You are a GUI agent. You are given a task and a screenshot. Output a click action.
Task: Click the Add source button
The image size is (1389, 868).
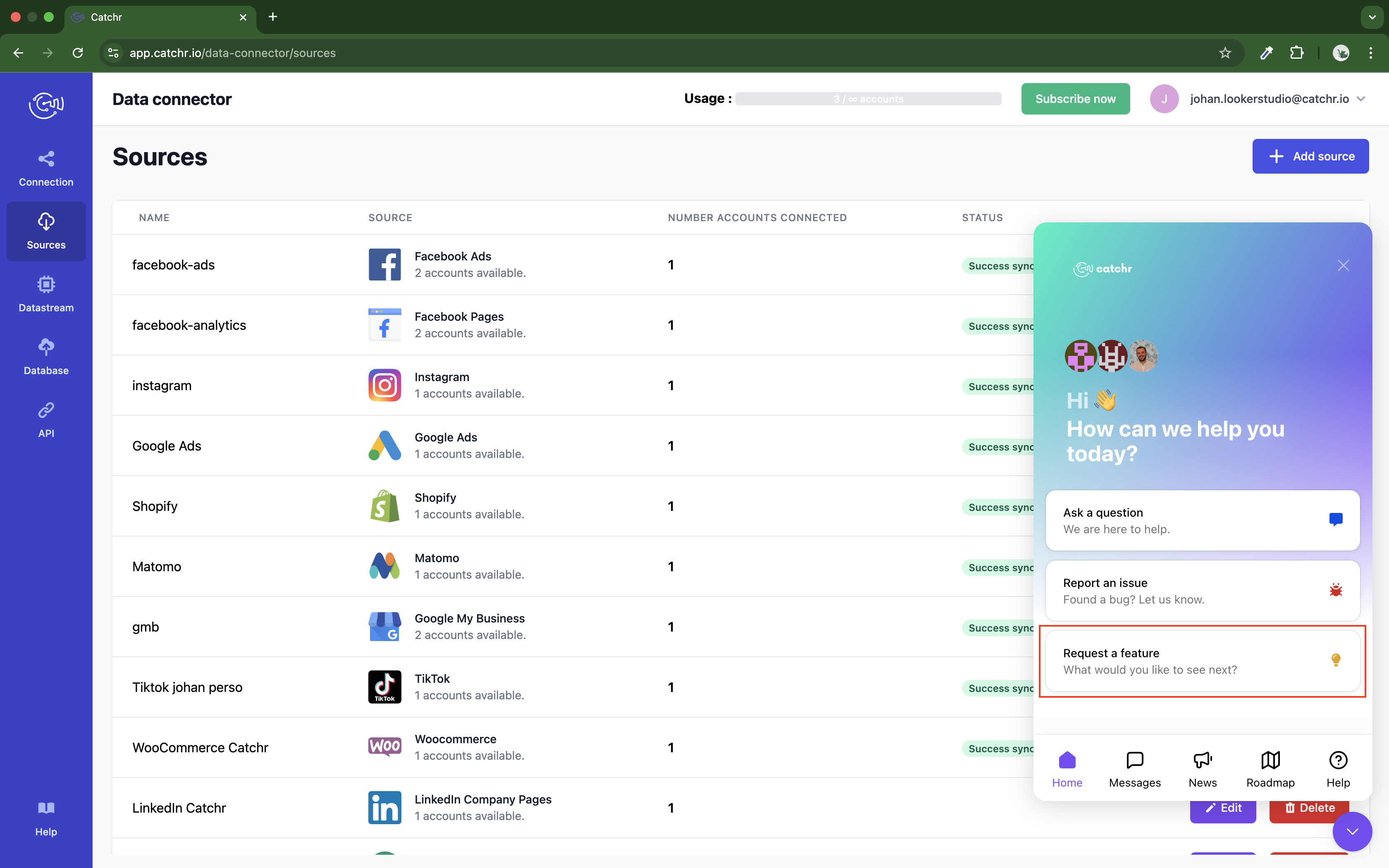coord(1310,156)
